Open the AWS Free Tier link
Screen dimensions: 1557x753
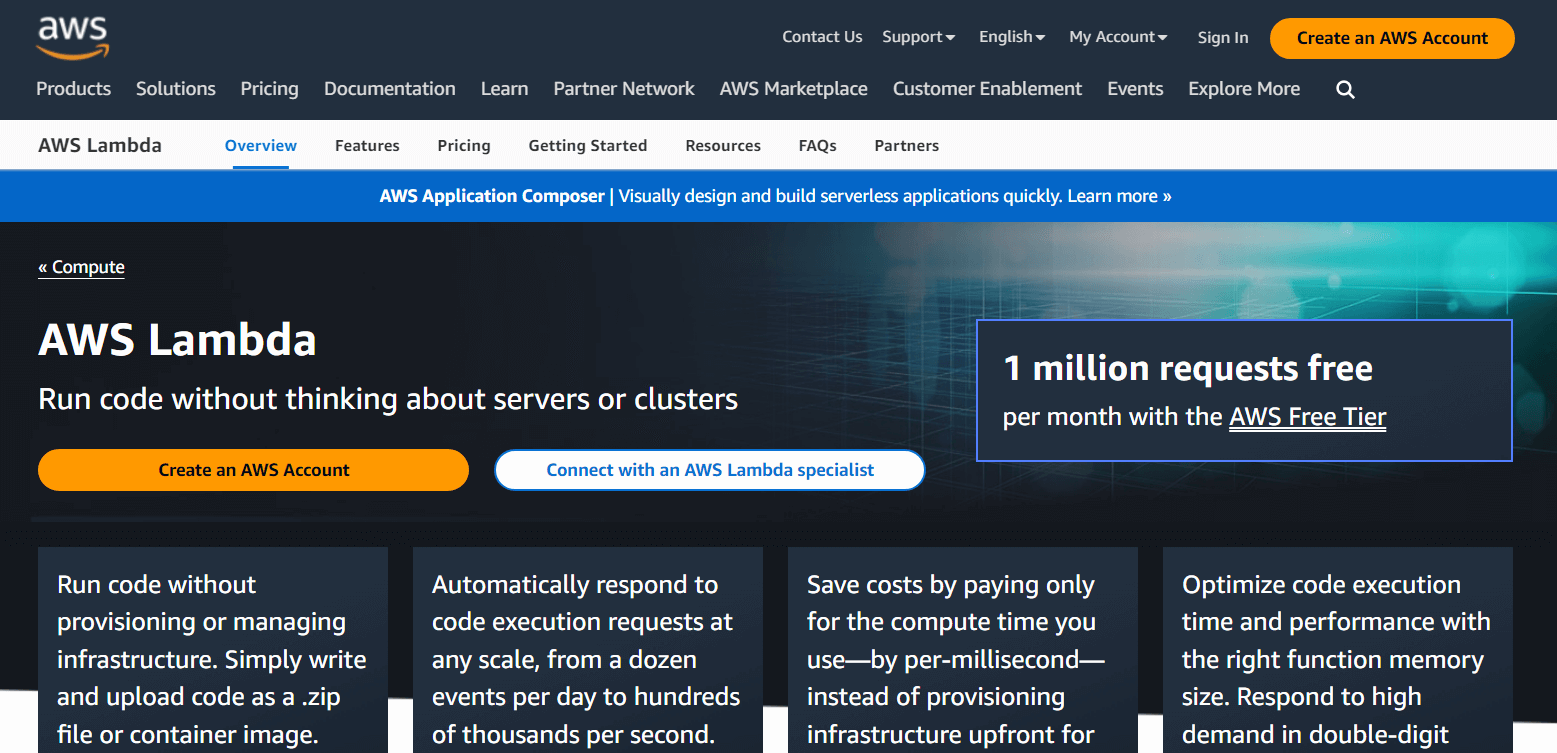tap(1307, 416)
